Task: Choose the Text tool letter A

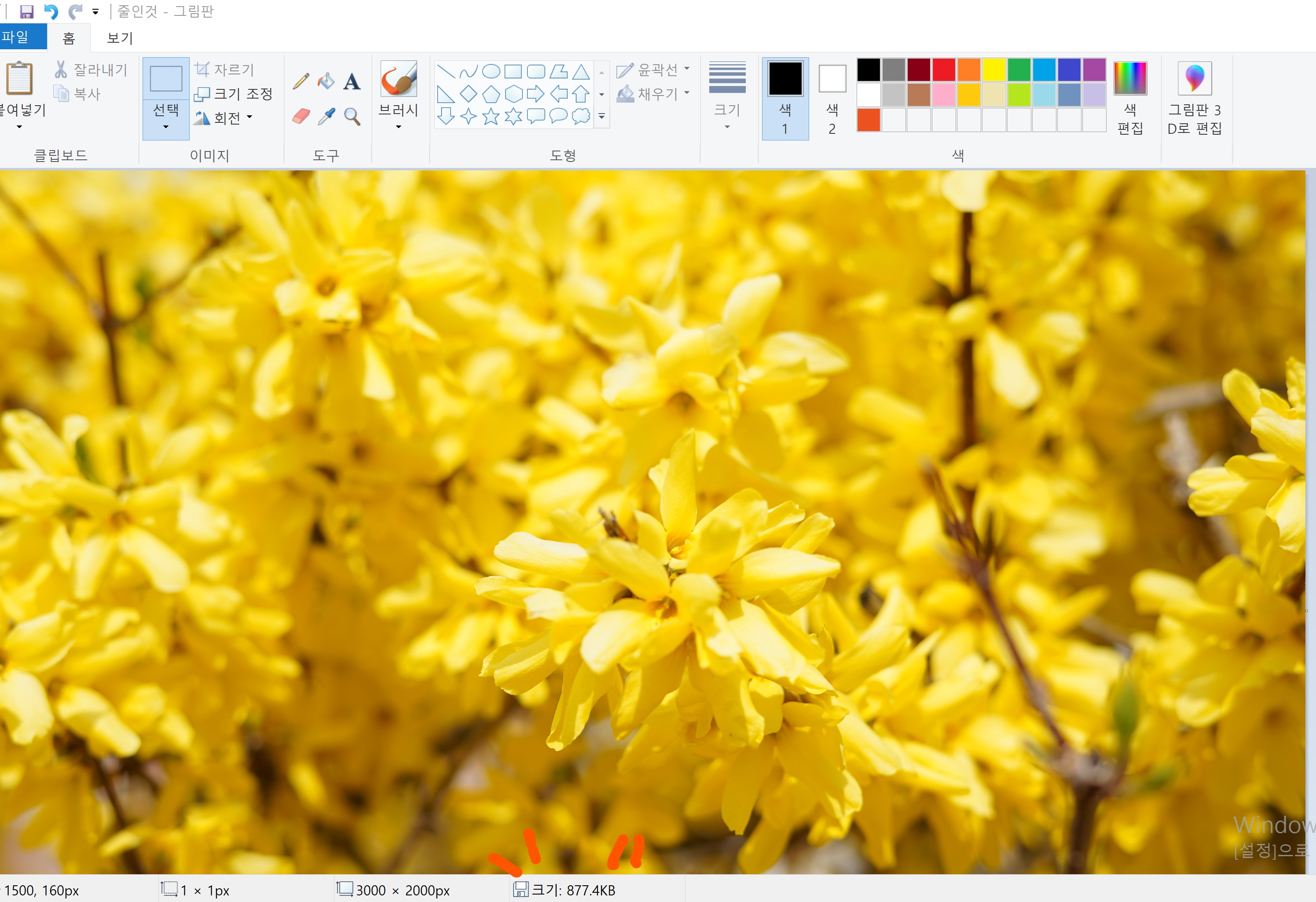Action: pyautogui.click(x=352, y=81)
